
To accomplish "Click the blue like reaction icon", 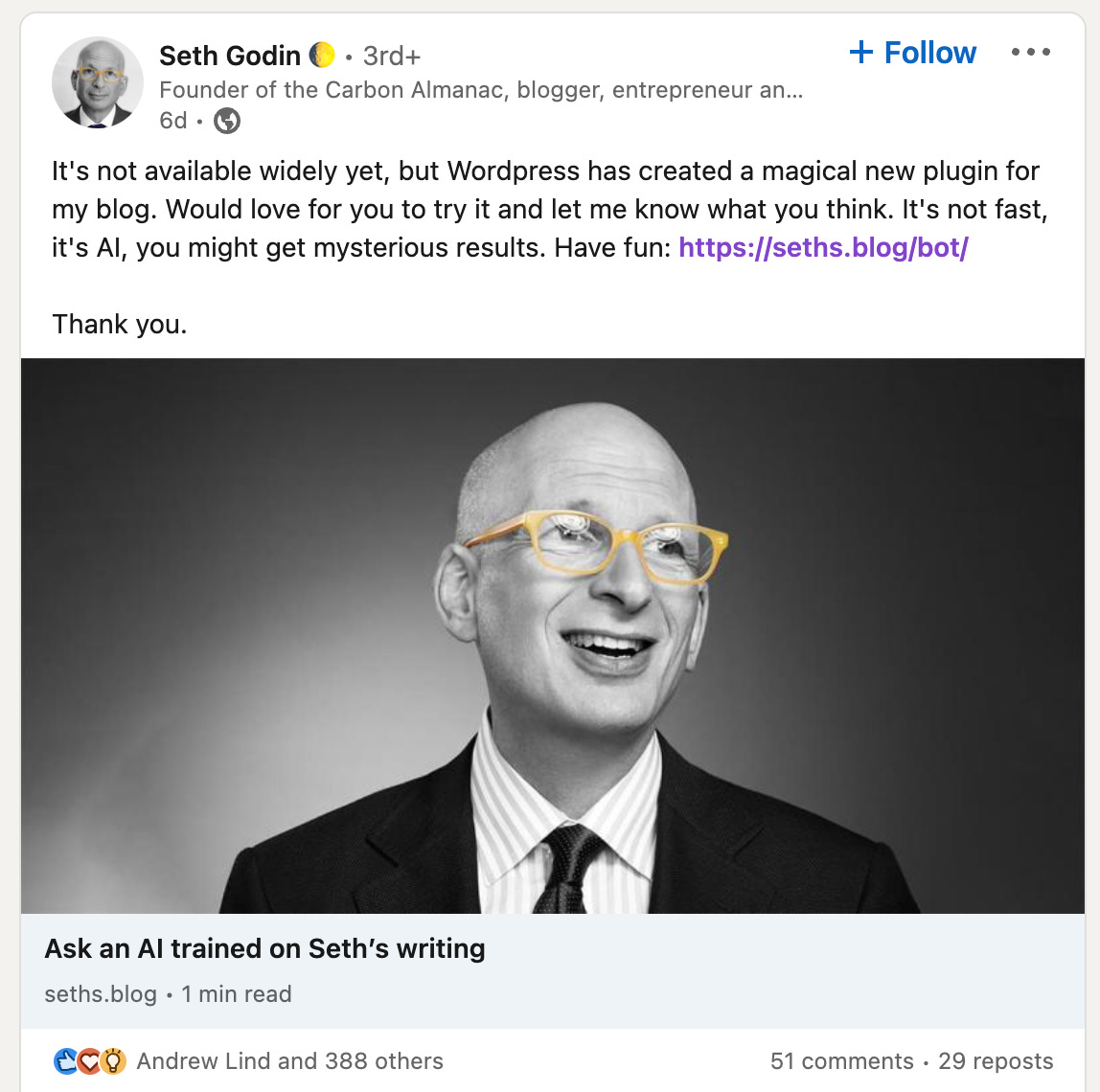I will tap(66, 1061).
